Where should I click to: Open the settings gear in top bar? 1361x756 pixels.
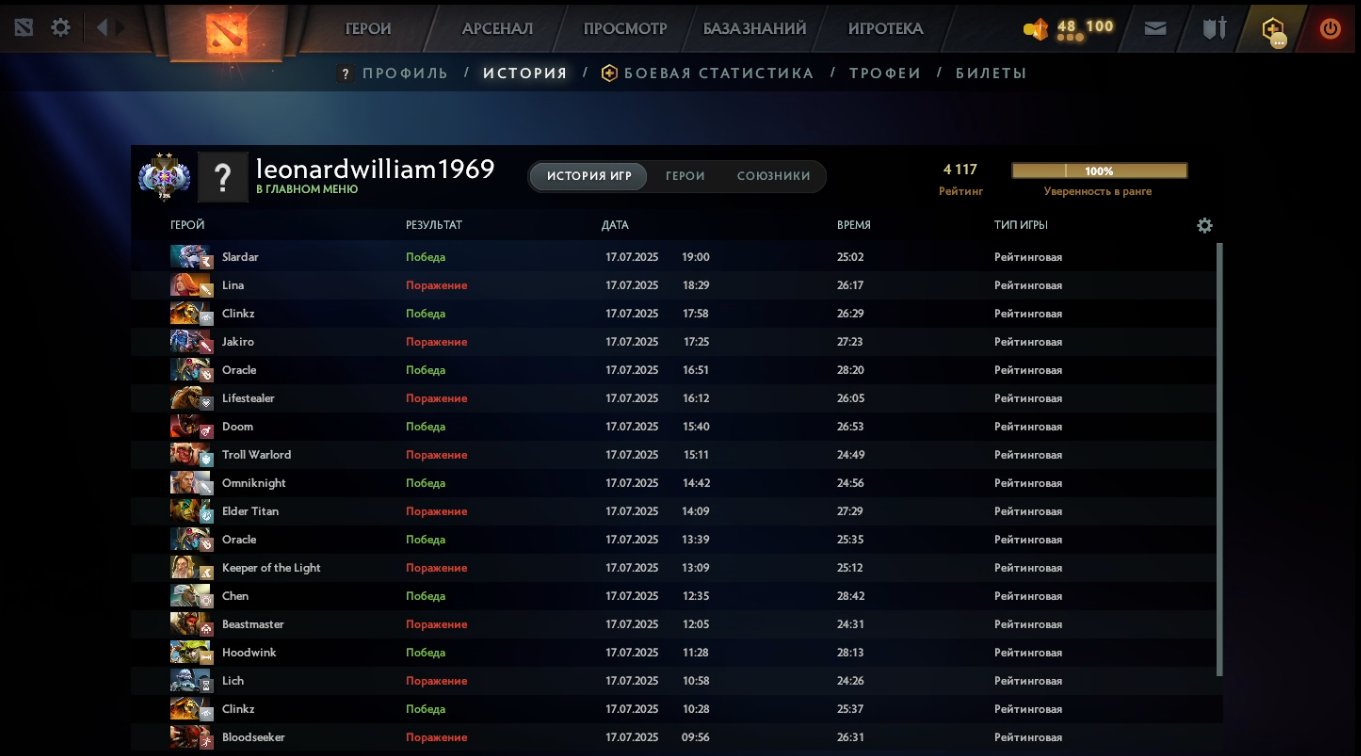(x=61, y=28)
